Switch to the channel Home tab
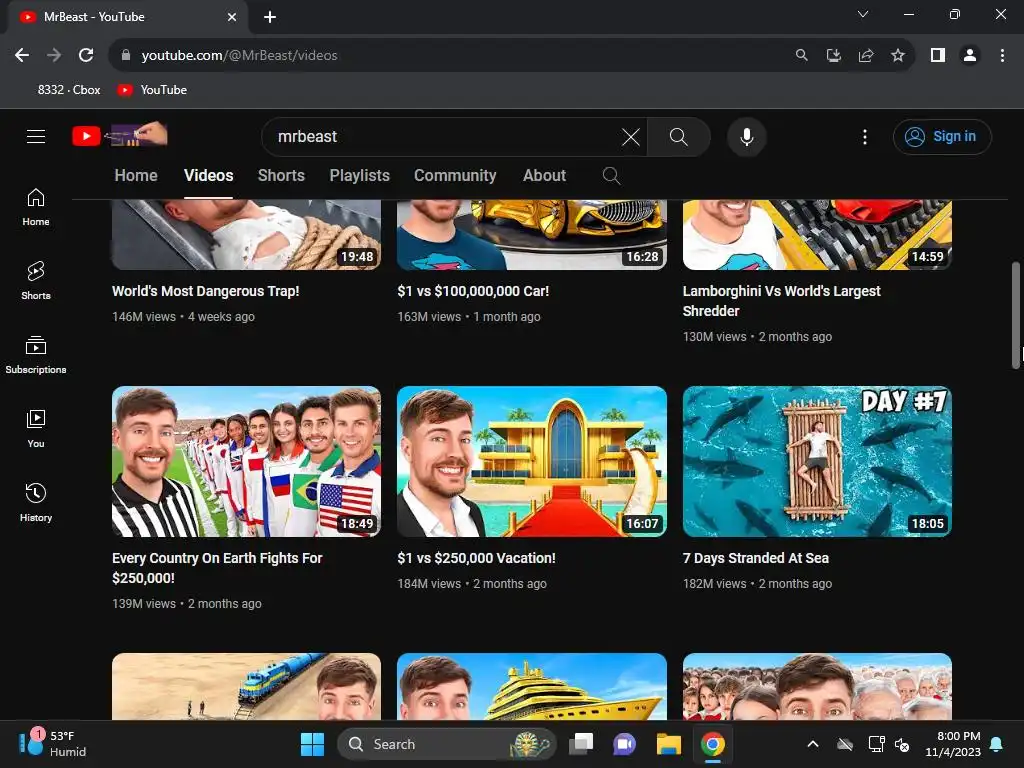Viewport: 1024px width, 768px height. tap(136, 176)
